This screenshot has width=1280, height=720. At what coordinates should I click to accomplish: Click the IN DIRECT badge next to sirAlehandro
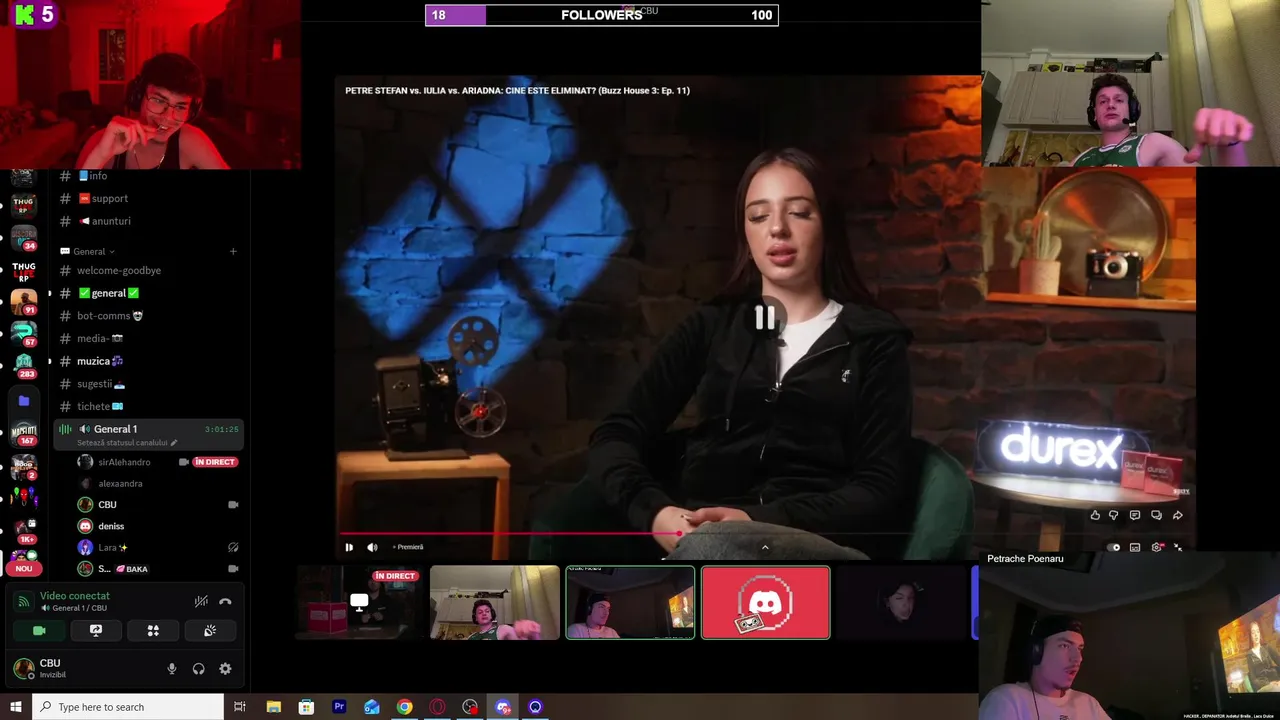click(215, 462)
